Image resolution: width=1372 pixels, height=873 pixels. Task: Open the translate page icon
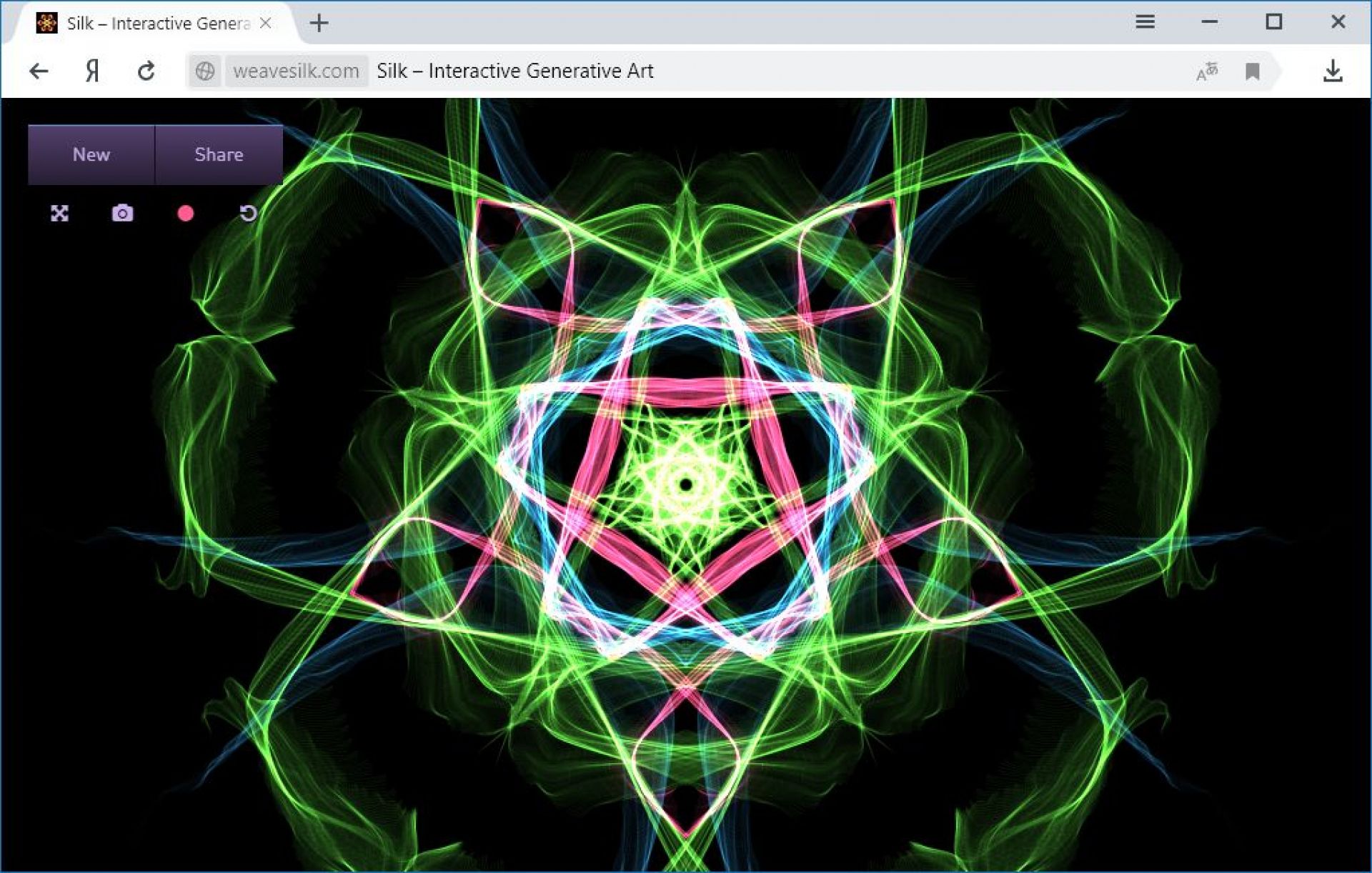1207,71
